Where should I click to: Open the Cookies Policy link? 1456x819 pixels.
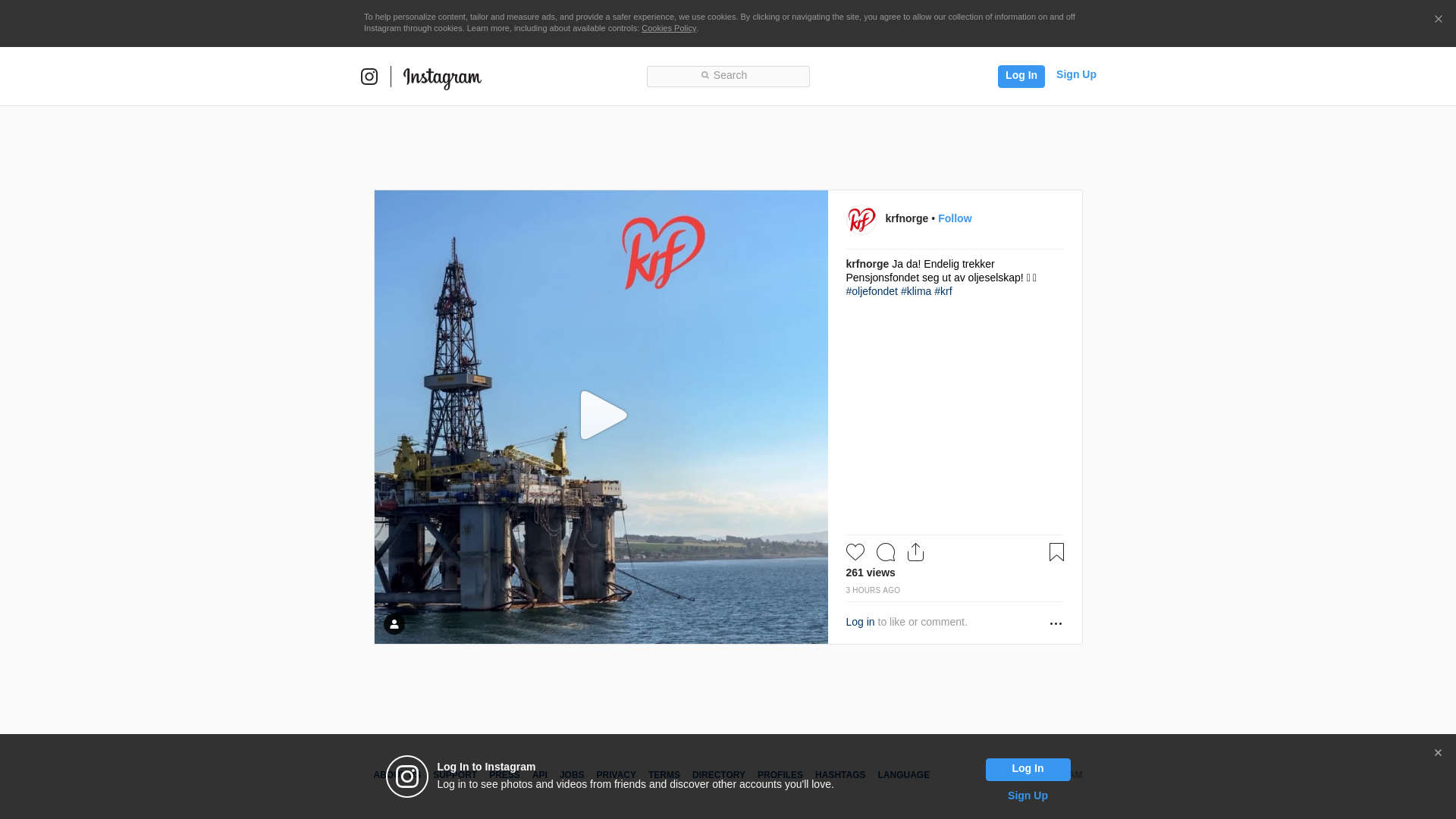tap(668, 28)
